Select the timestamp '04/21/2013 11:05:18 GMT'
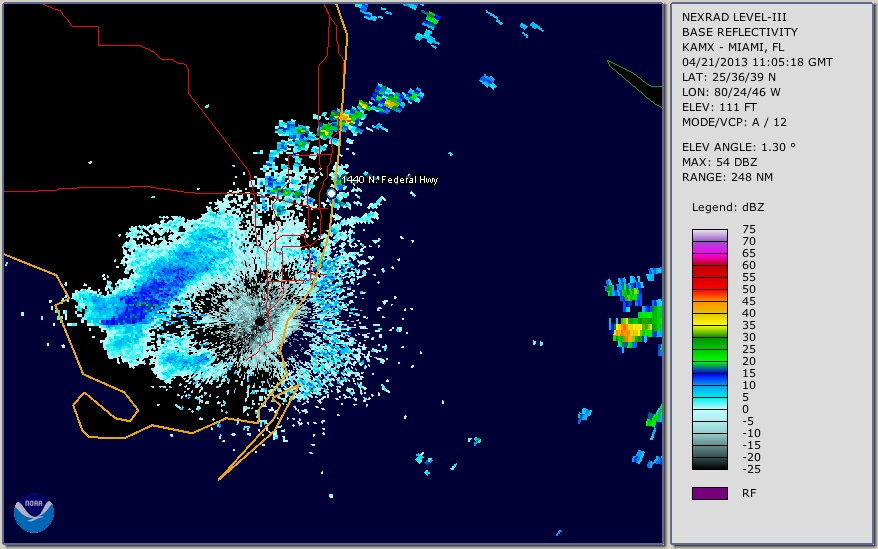This screenshot has height=549, width=878. pyautogui.click(x=757, y=62)
